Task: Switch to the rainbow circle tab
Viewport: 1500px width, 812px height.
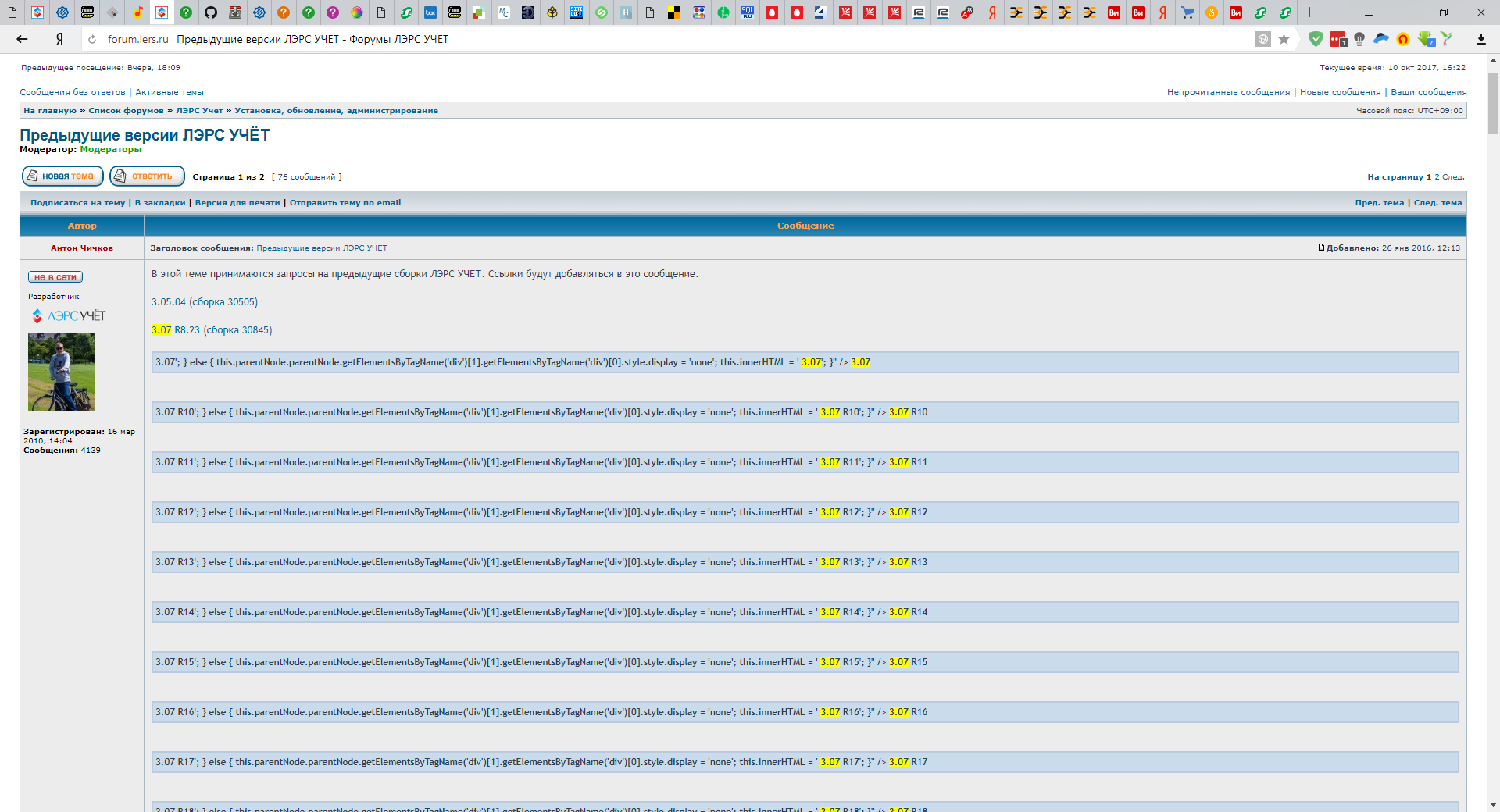Action: 357,12
